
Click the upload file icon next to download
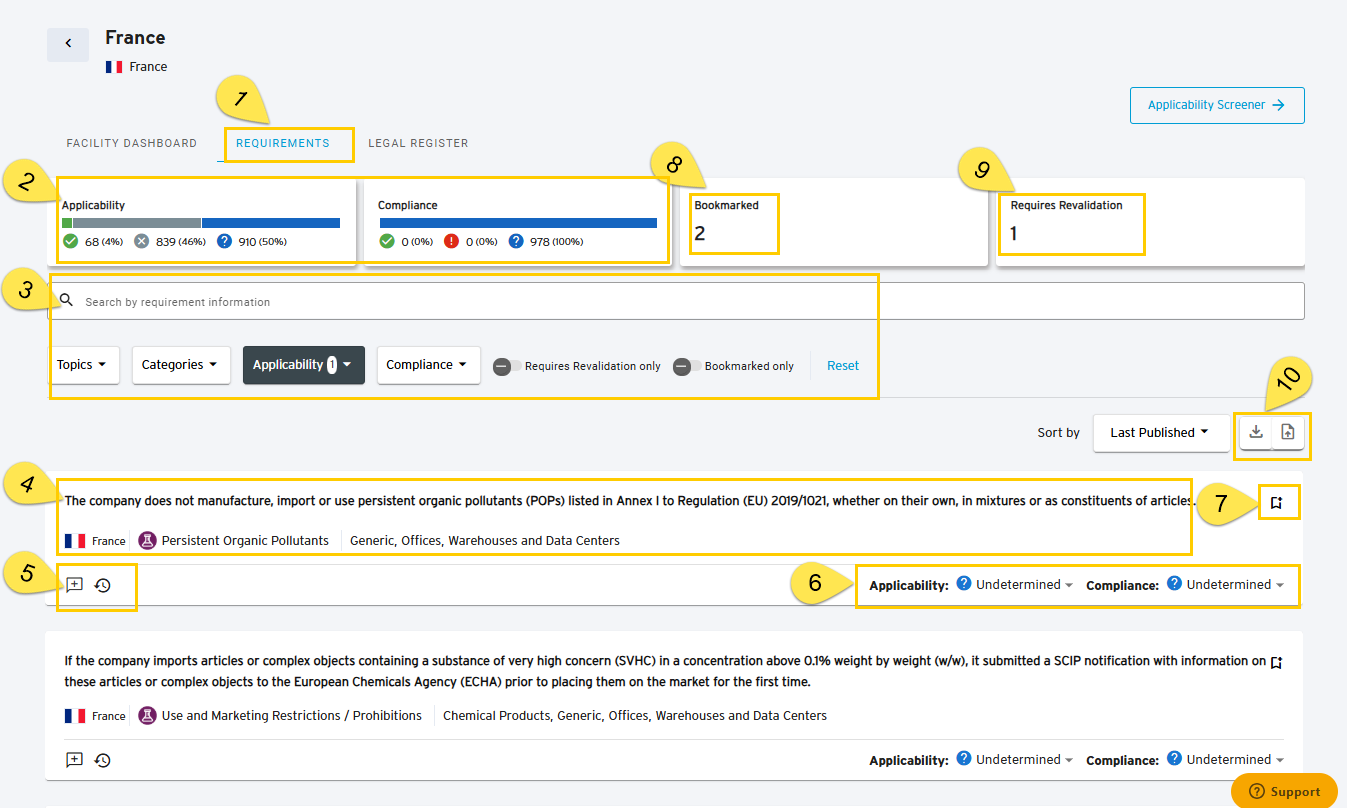coord(1288,432)
